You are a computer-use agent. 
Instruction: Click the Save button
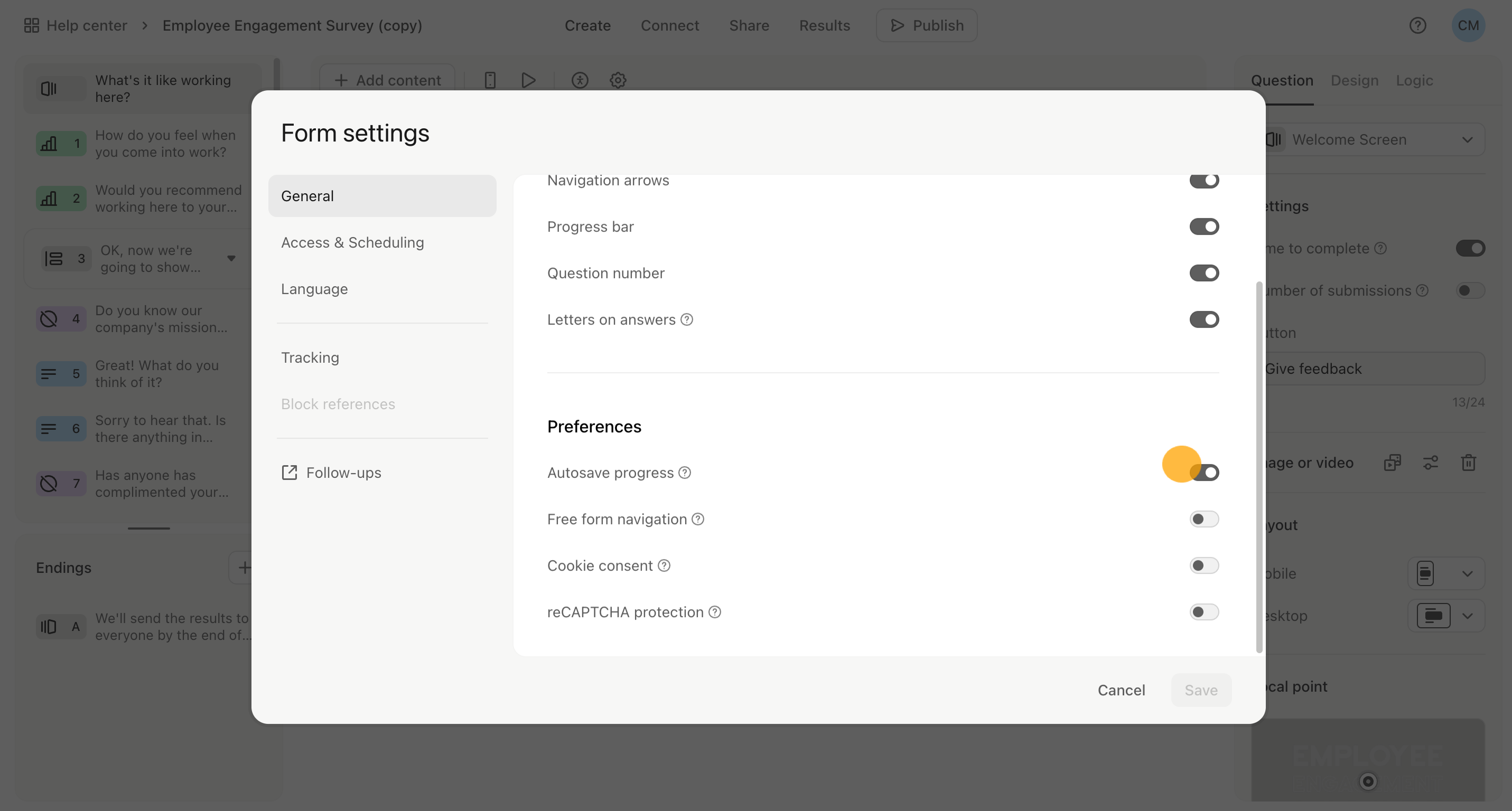pyautogui.click(x=1201, y=690)
